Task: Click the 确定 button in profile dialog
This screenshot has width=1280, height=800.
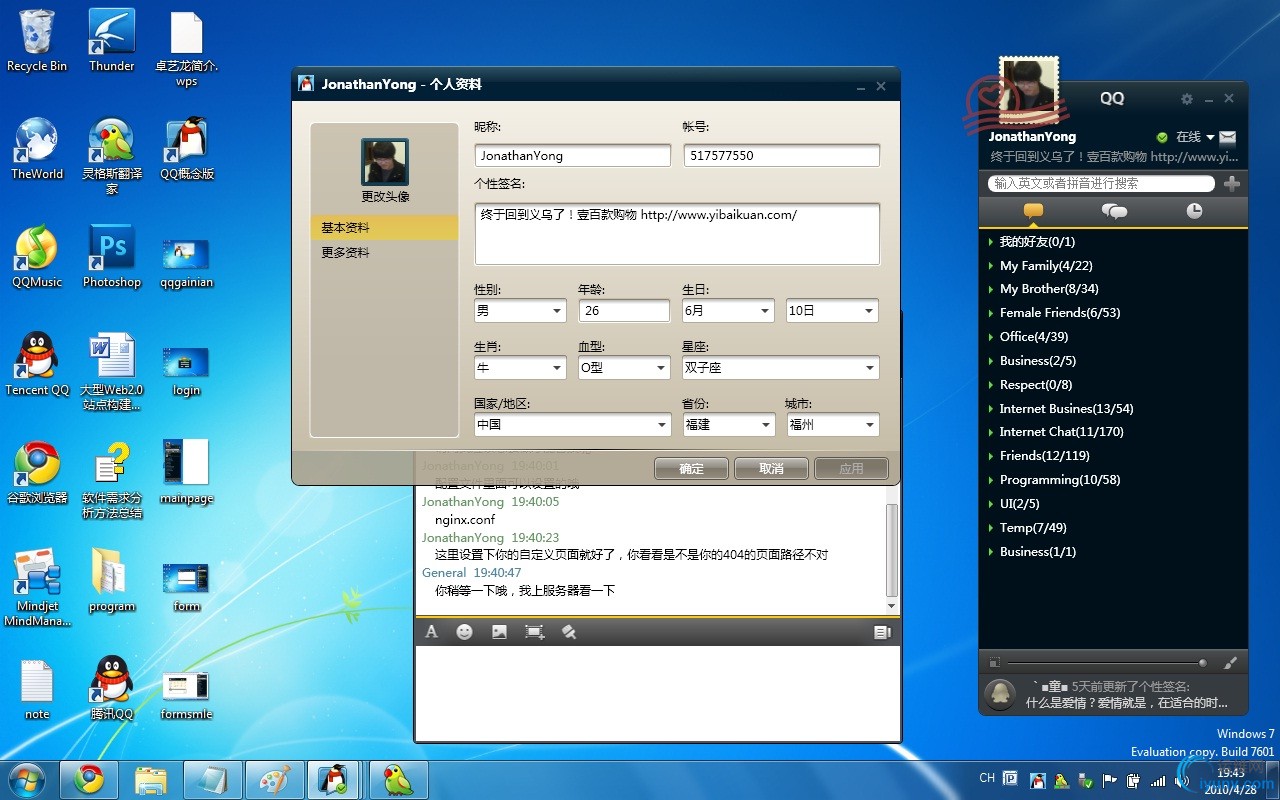Action: pyautogui.click(x=691, y=469)
